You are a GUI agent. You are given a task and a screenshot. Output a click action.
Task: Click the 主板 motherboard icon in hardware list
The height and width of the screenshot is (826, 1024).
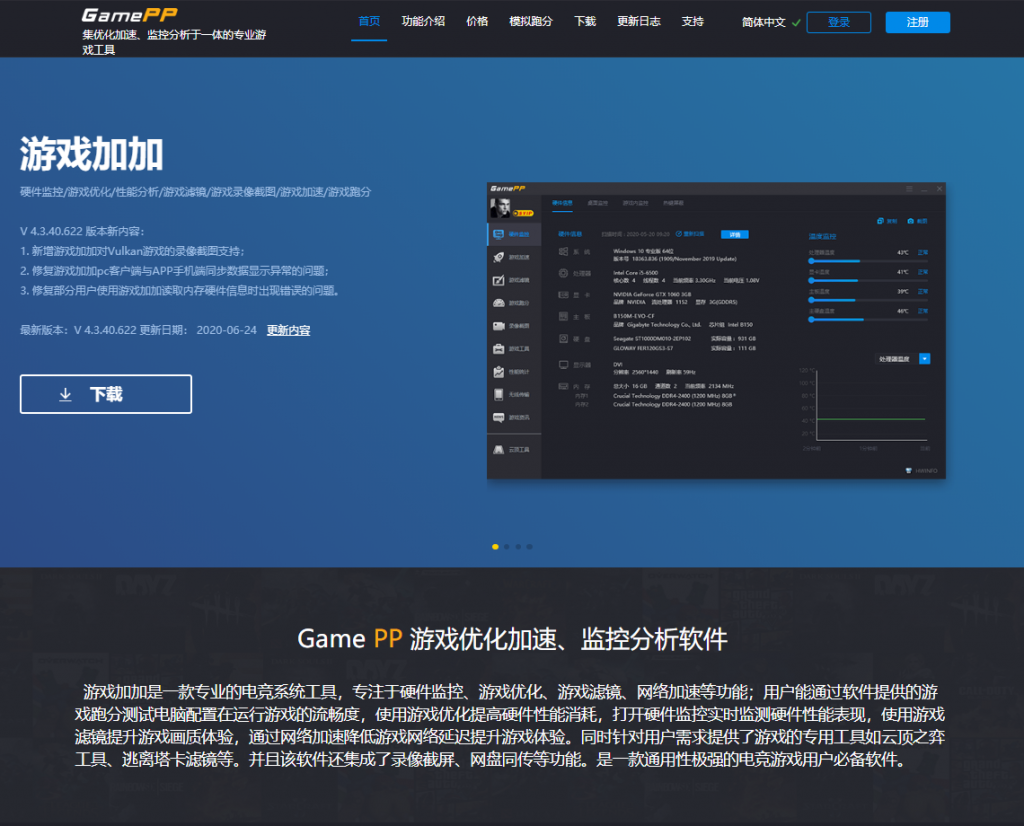pos(564,317)
